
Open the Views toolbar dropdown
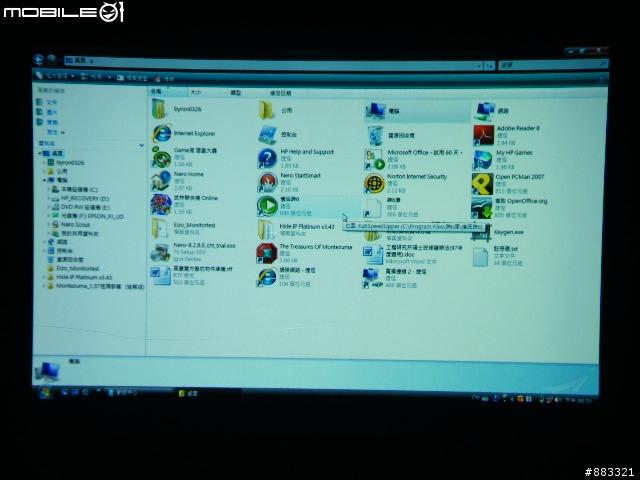tap(96, 76)
